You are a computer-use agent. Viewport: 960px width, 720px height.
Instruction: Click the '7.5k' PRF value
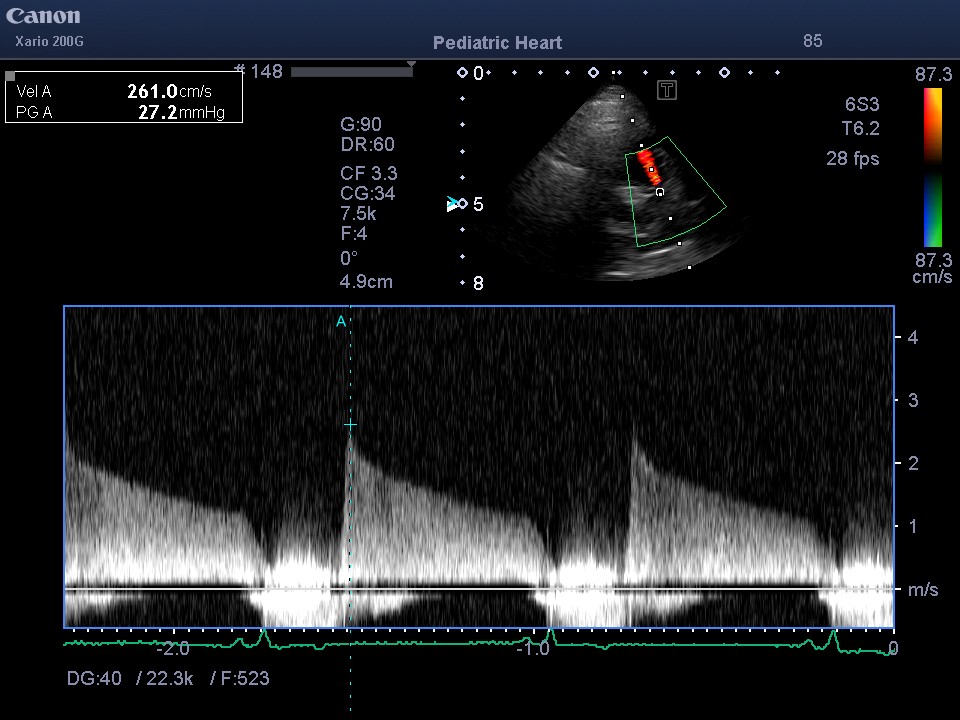point(358,214)
